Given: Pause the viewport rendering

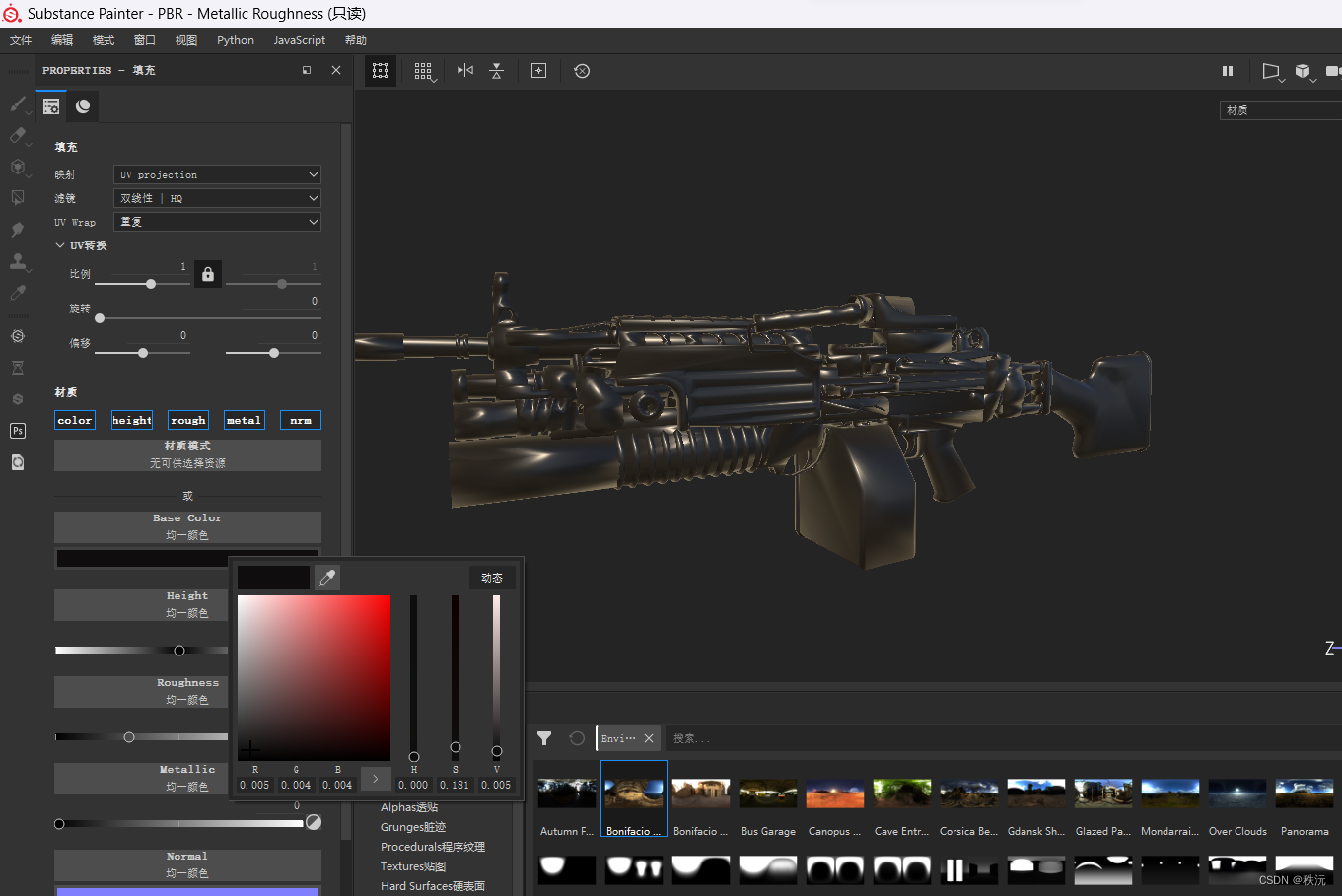Looking at the screenshot, I should [x=1228, y=71].
